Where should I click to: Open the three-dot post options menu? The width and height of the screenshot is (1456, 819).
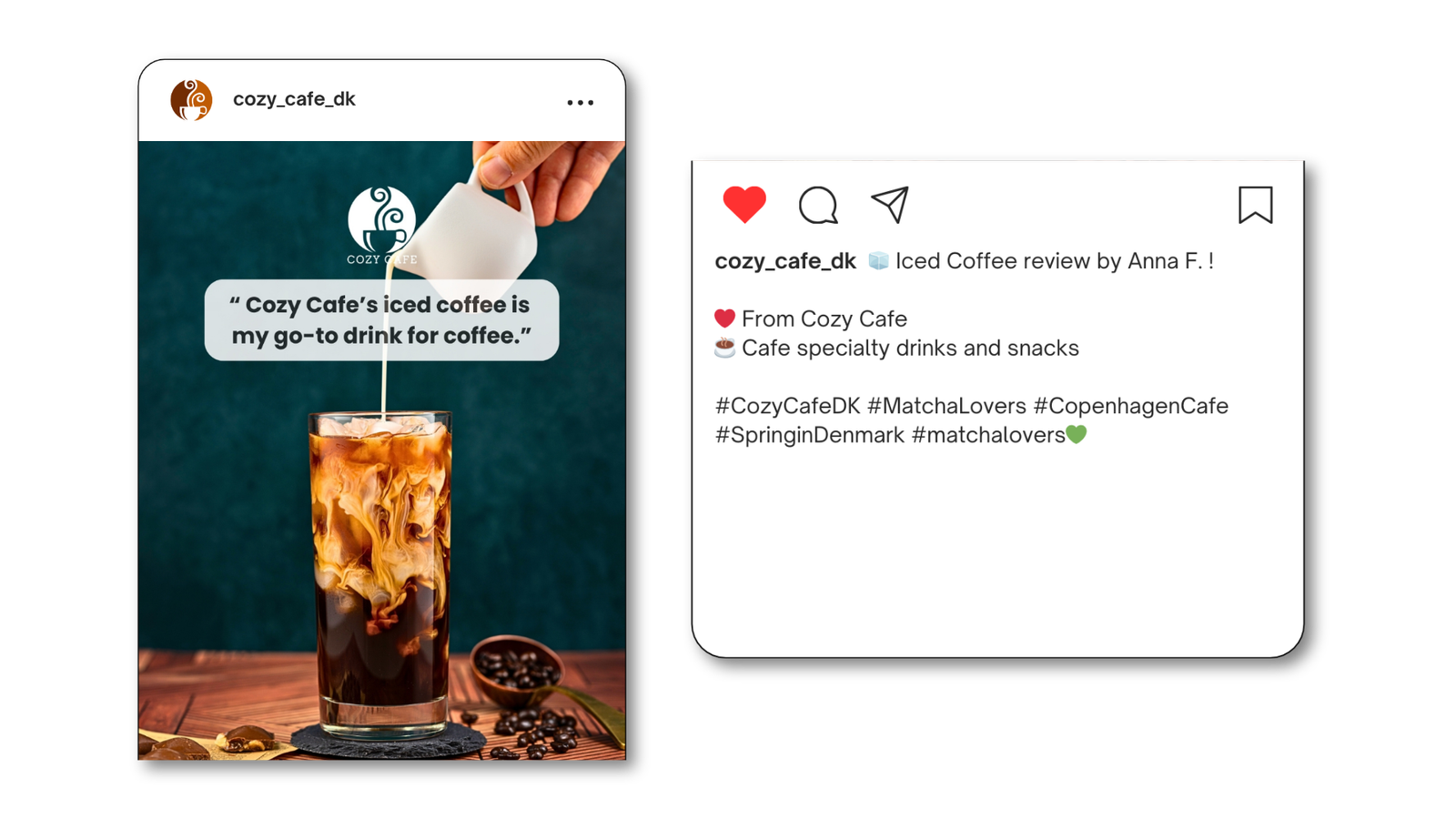click(x=581, y=103)
